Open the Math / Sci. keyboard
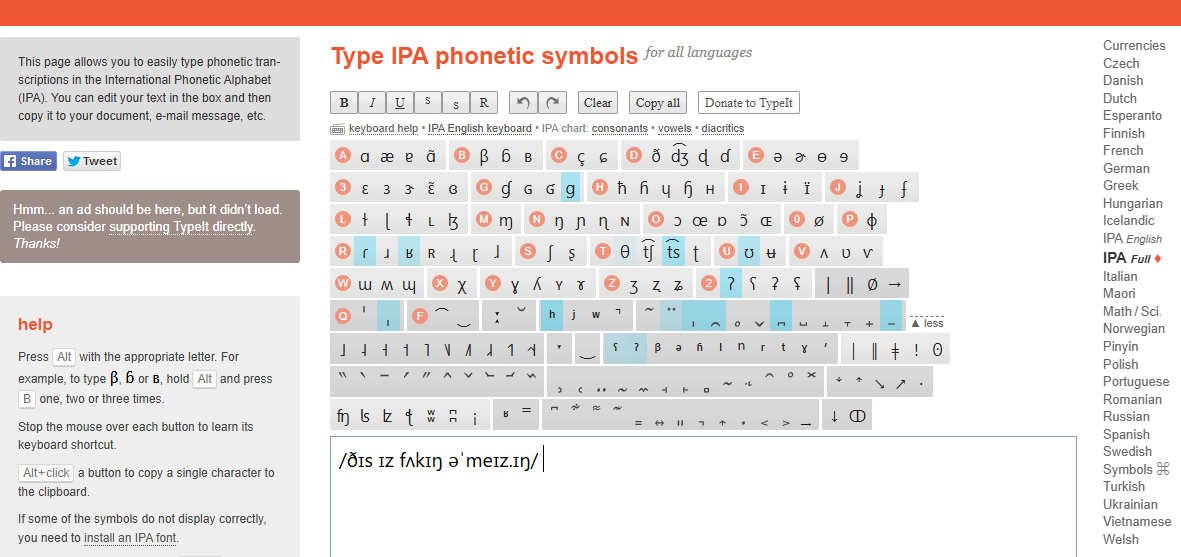Screen dimensions: 1181x557 point(1132,311)
